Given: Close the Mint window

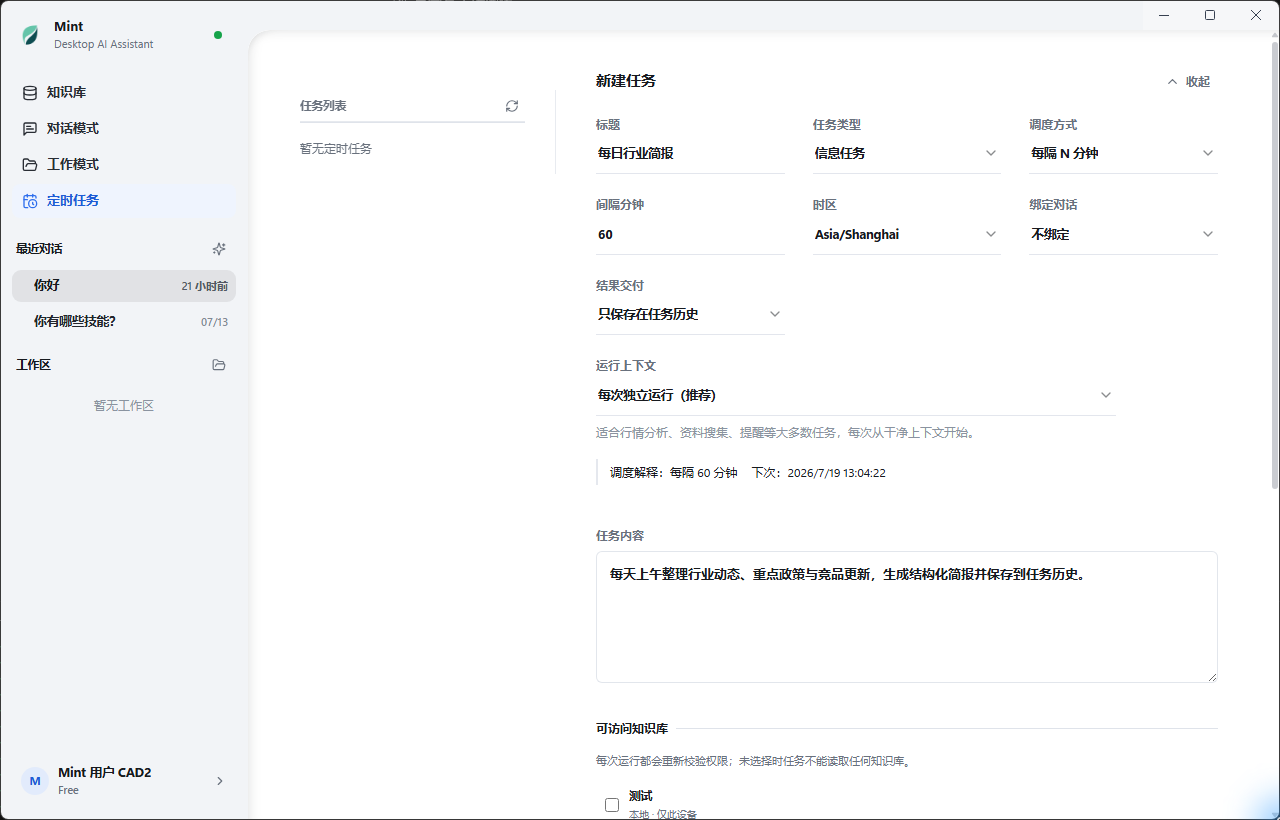Looking at the screenshot, I should (1256, 15).
